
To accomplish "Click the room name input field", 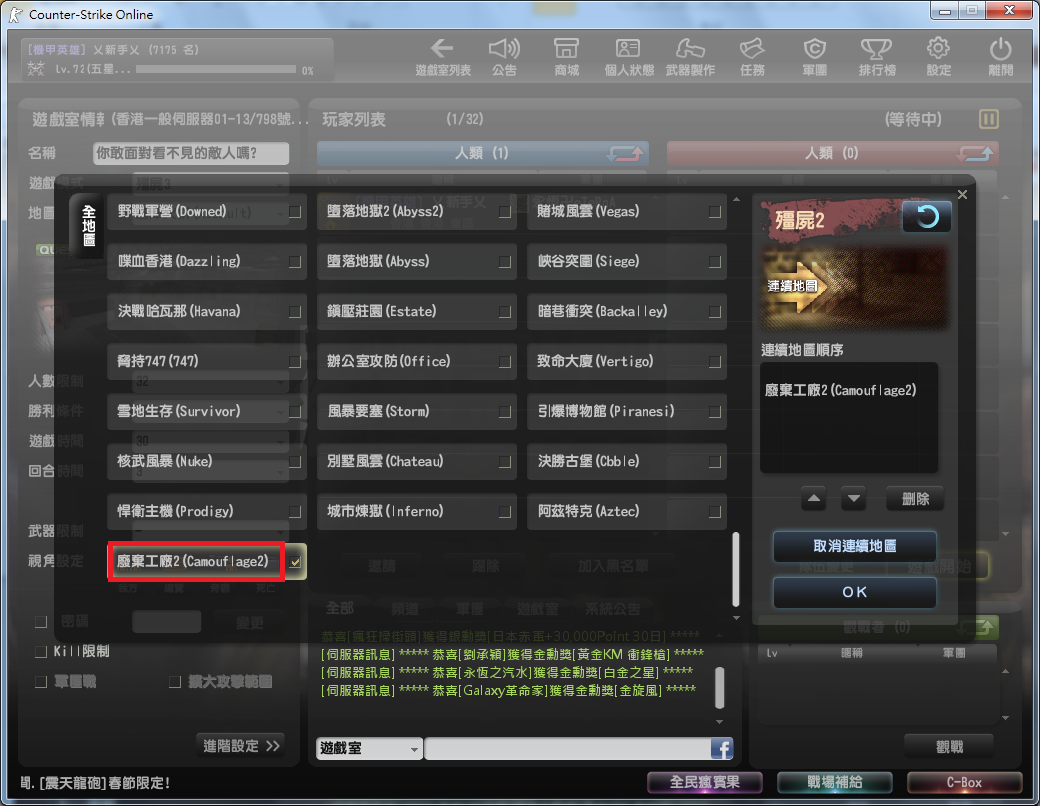I will coord(191,153).
